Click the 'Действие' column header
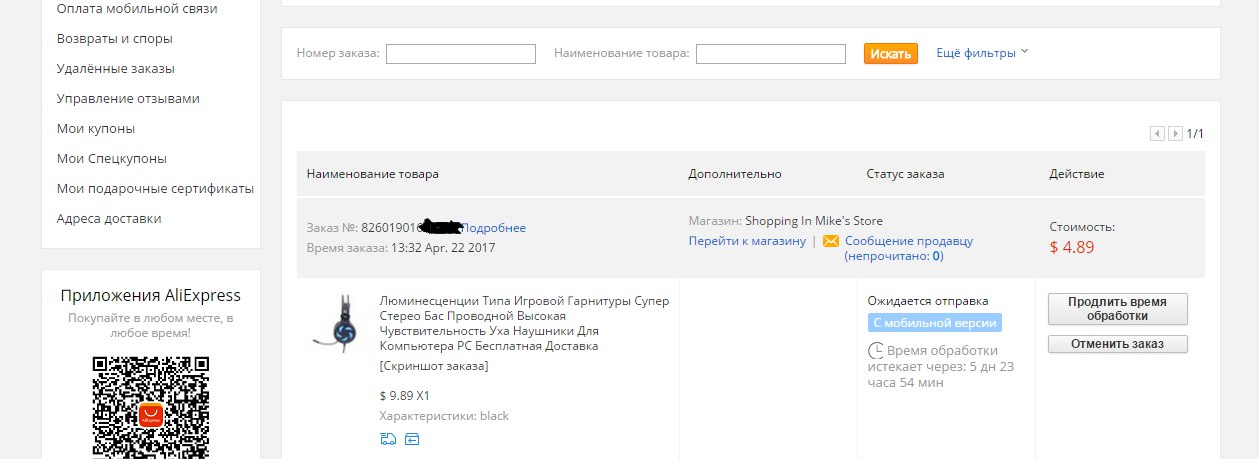 [x=1077, y=174]
